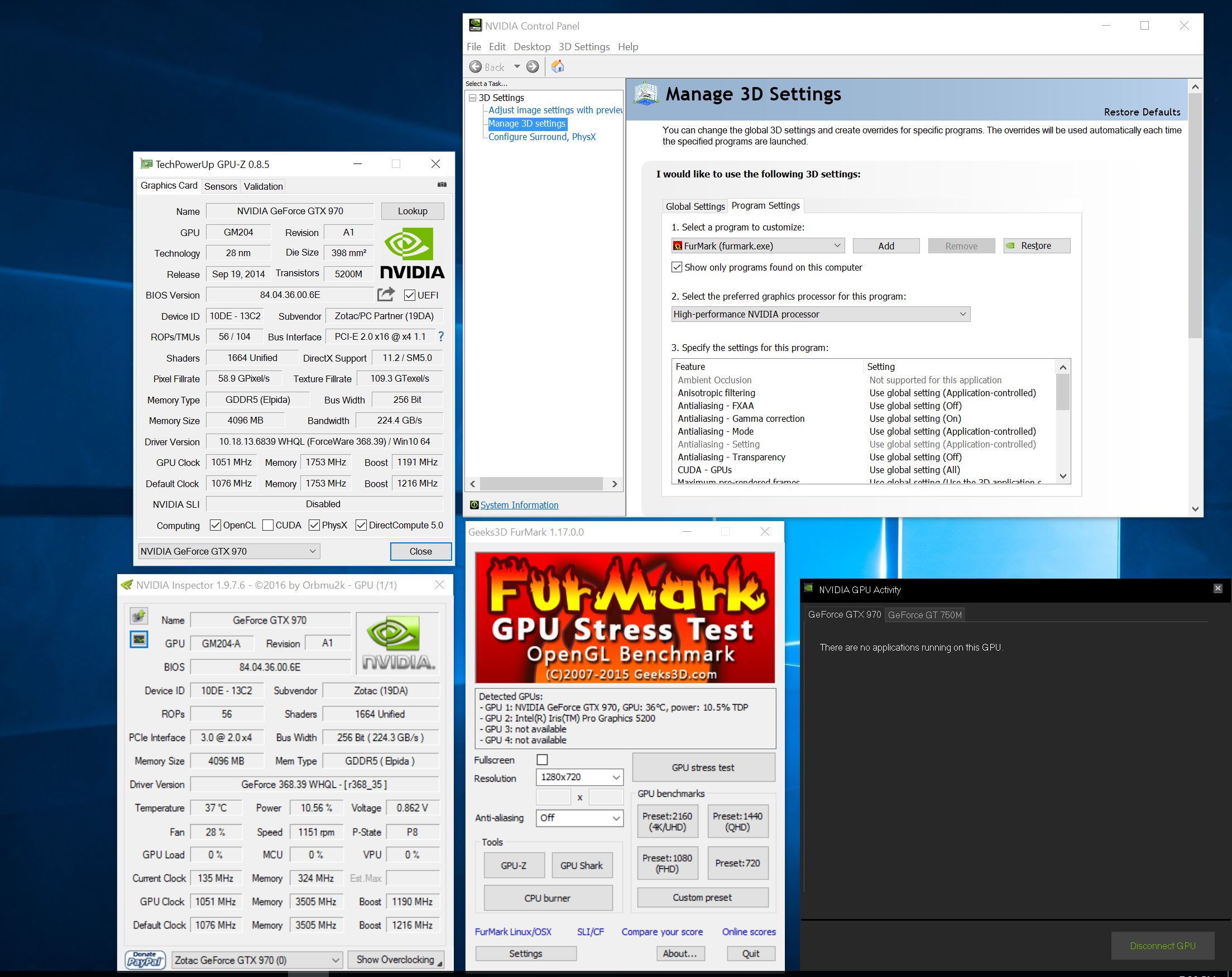Collapse the 3D Settings tree node
The width and height of the screenshot is (1232, 977).
(x=472, y=98)
